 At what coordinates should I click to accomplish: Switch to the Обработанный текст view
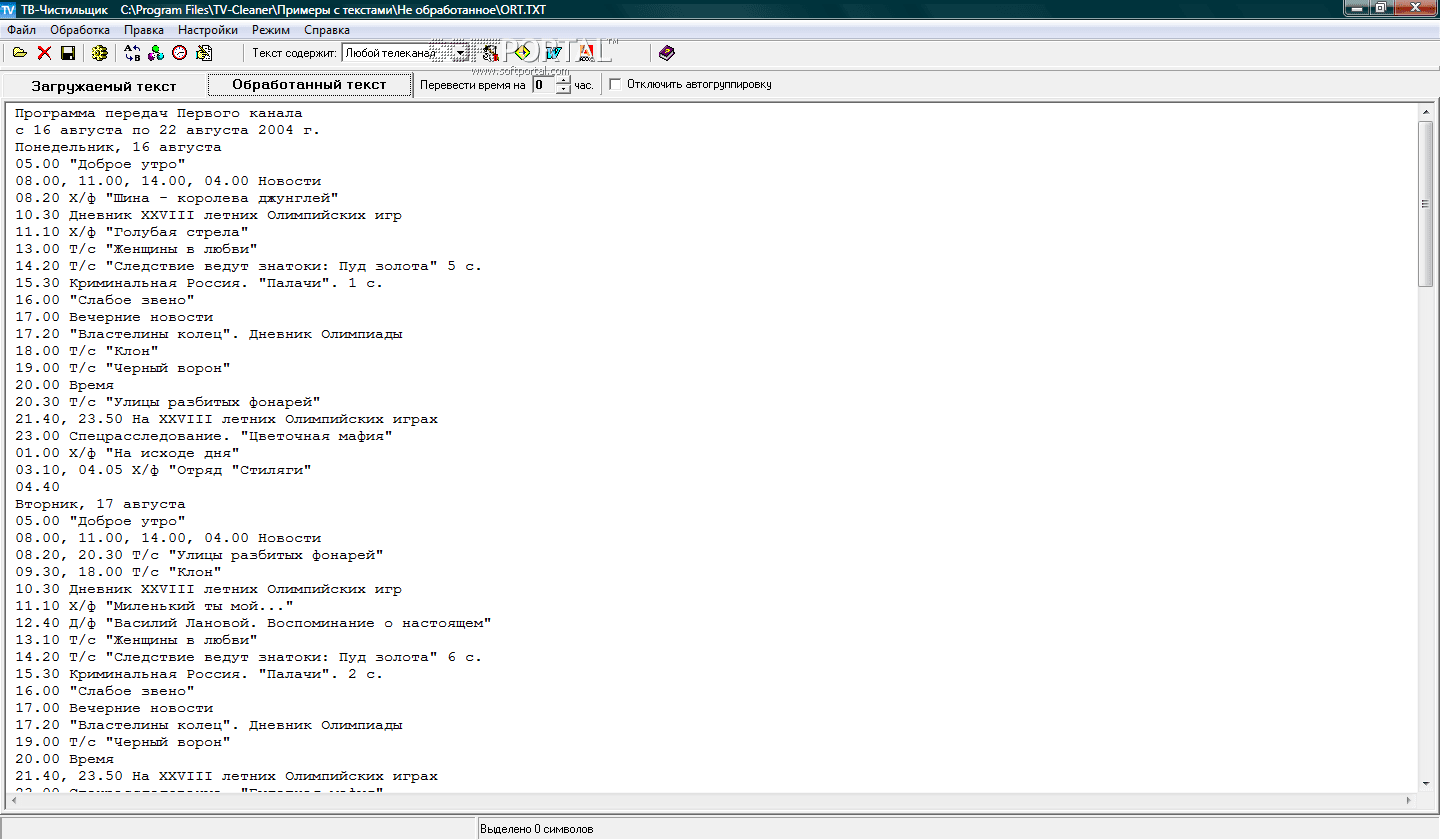coord(309,85)
